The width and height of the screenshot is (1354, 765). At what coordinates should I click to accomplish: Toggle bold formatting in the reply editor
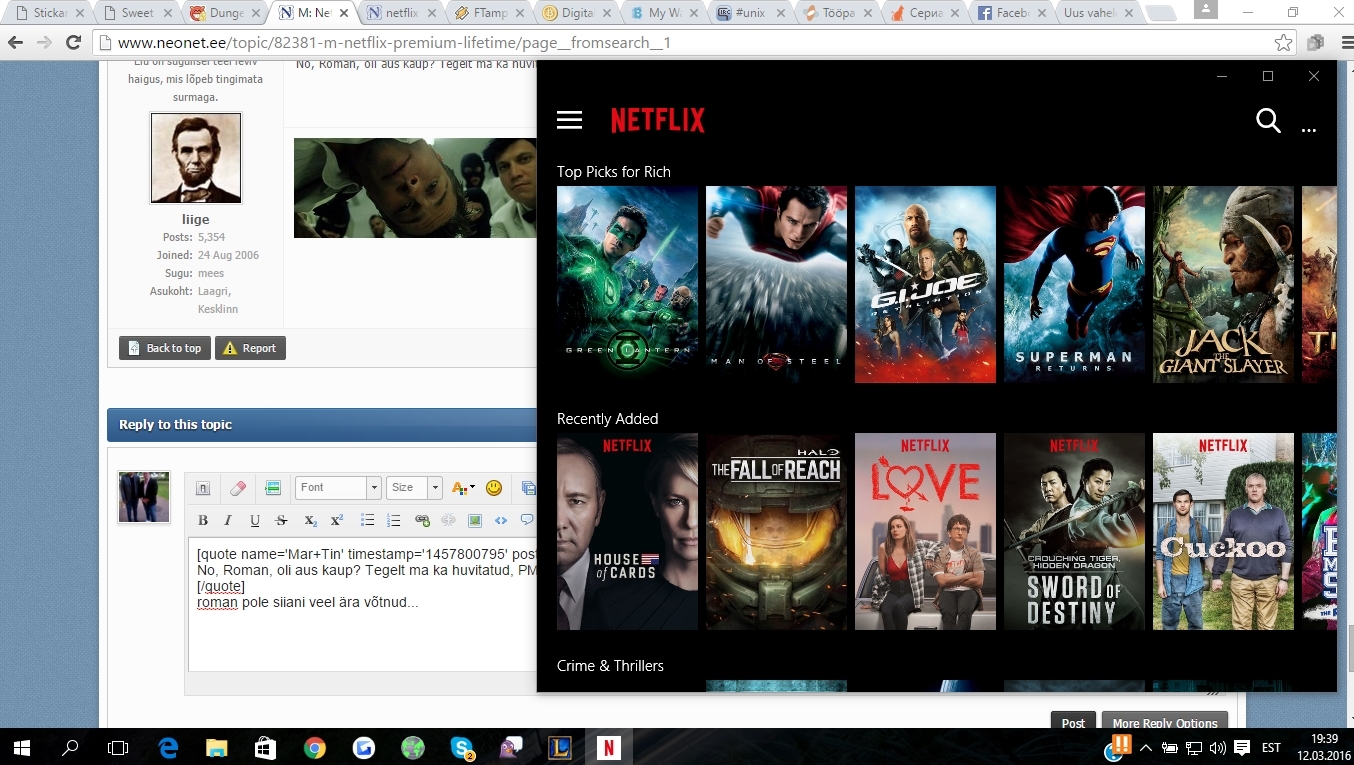pos(203,520)
